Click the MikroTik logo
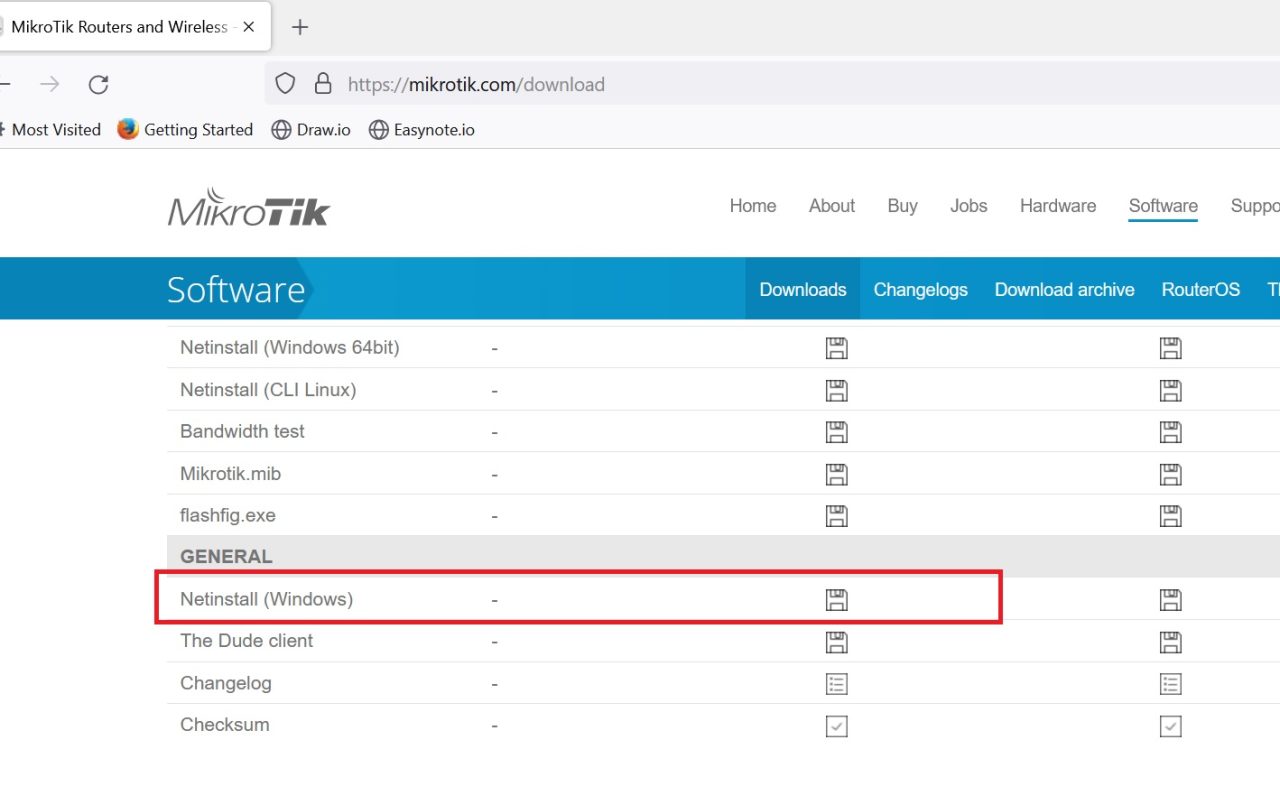 pos(247,205)
